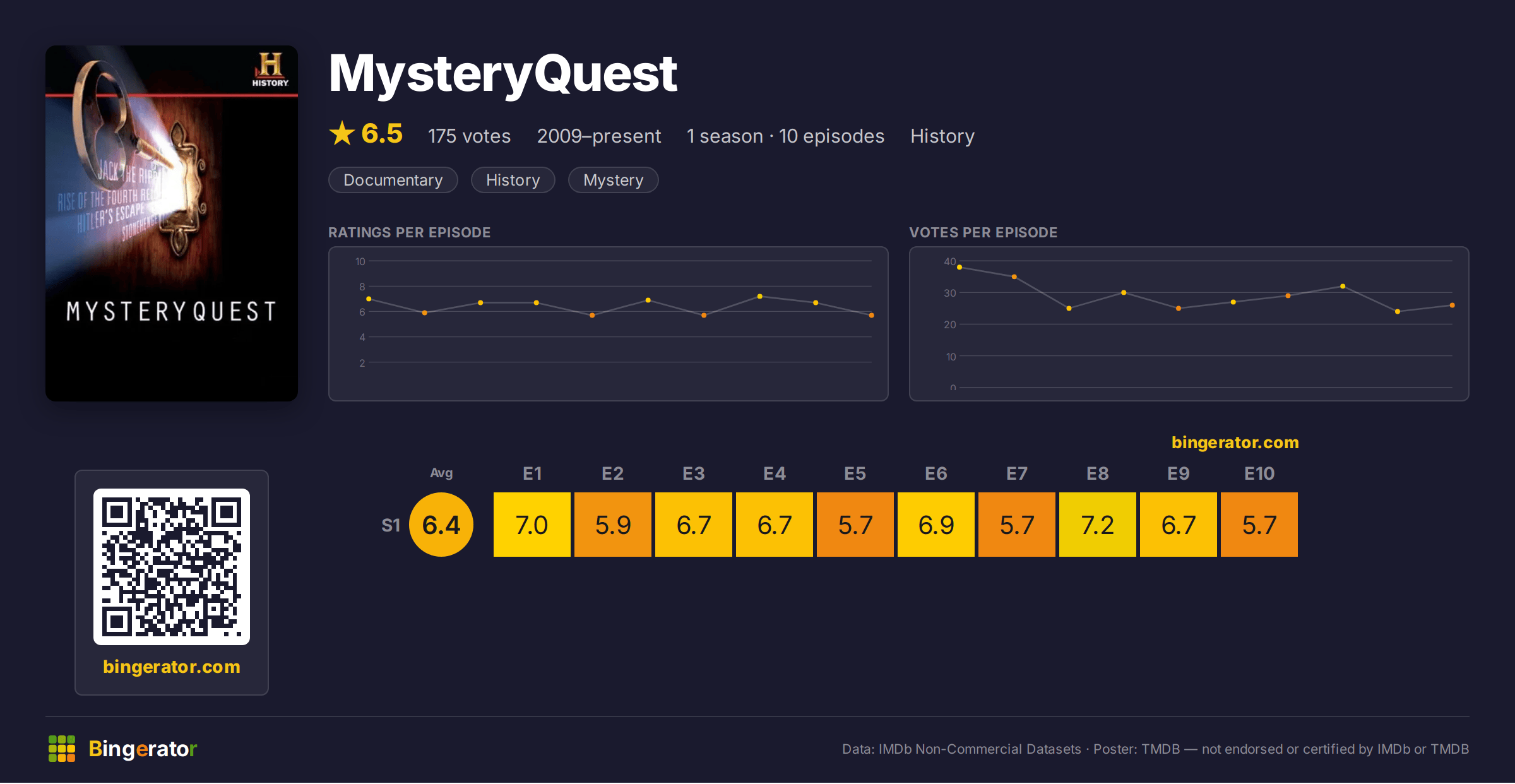The width and height of the screenshot is (1515, 784).
Task: Click the E5 column header
Action: click(855, 473)
